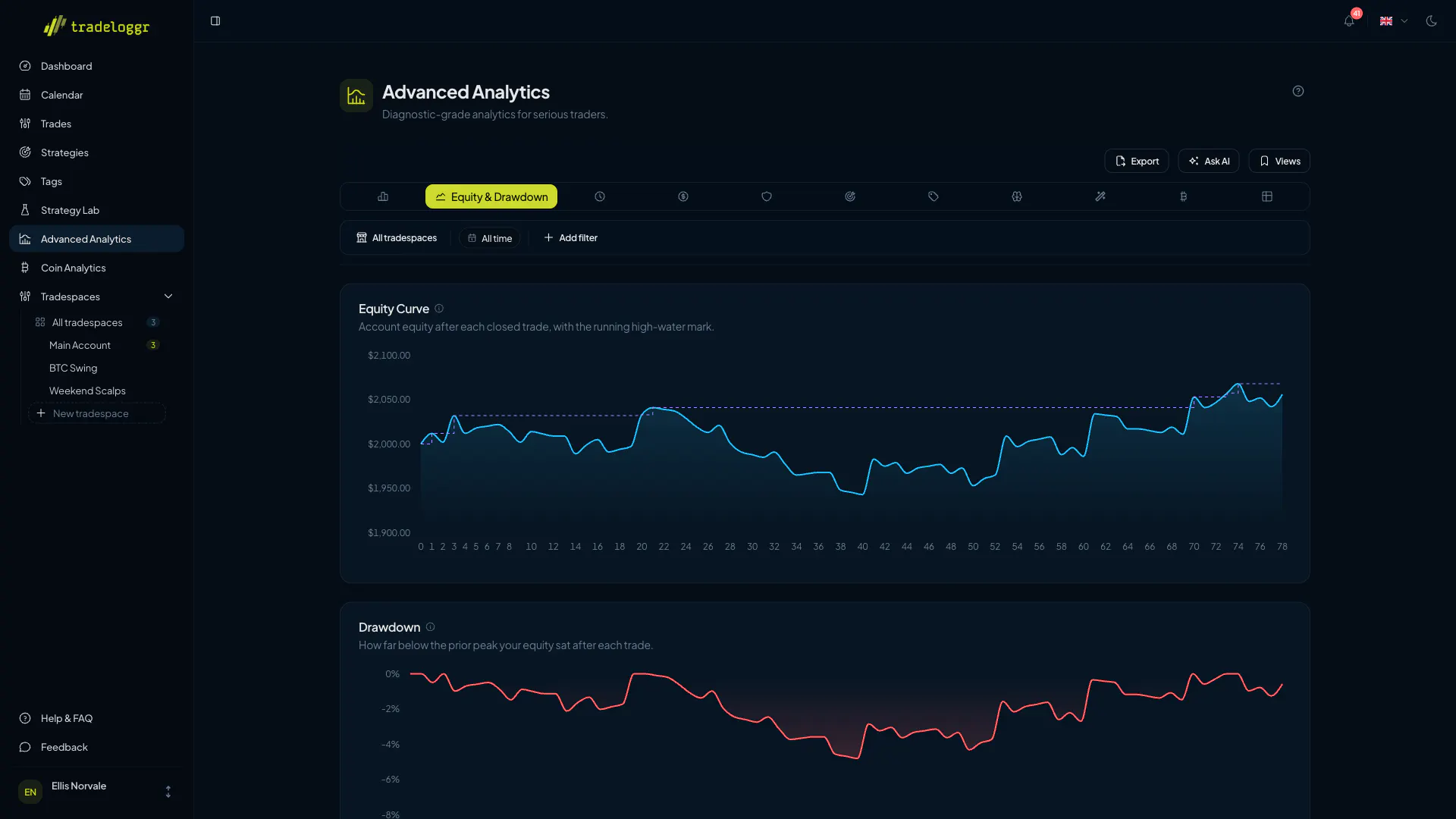Open the language flag dropdown

[x=1393, y=21]
